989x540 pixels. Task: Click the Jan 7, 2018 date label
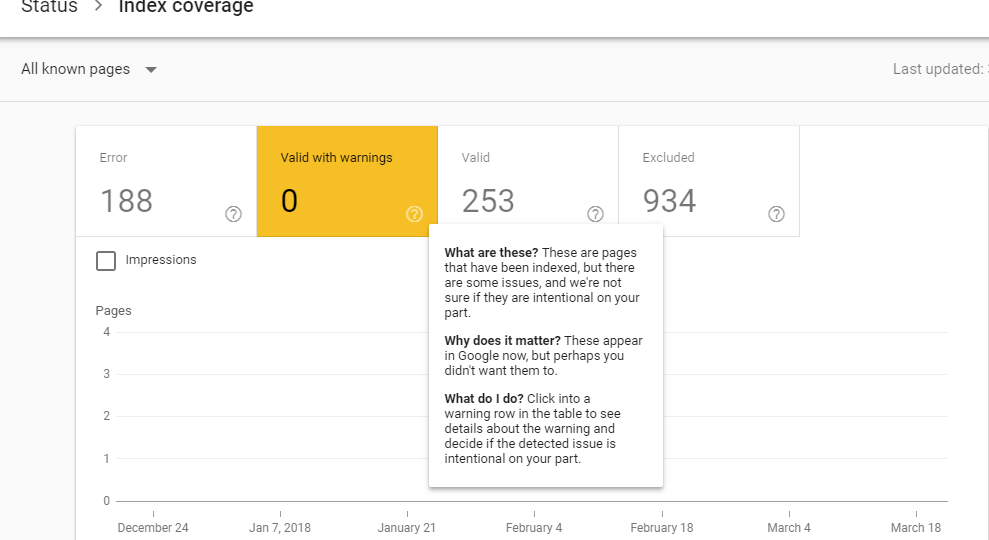[280, 527]
